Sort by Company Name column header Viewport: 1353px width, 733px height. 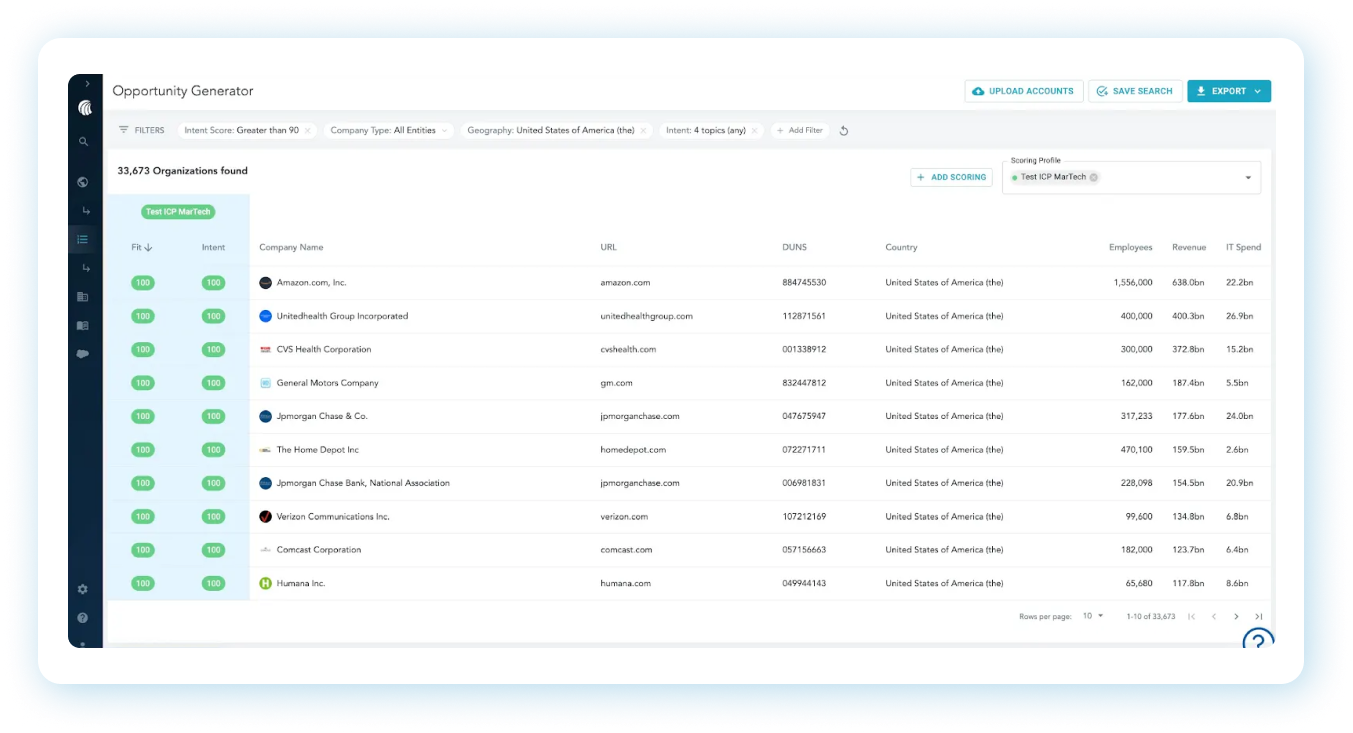tap(291, 247)
